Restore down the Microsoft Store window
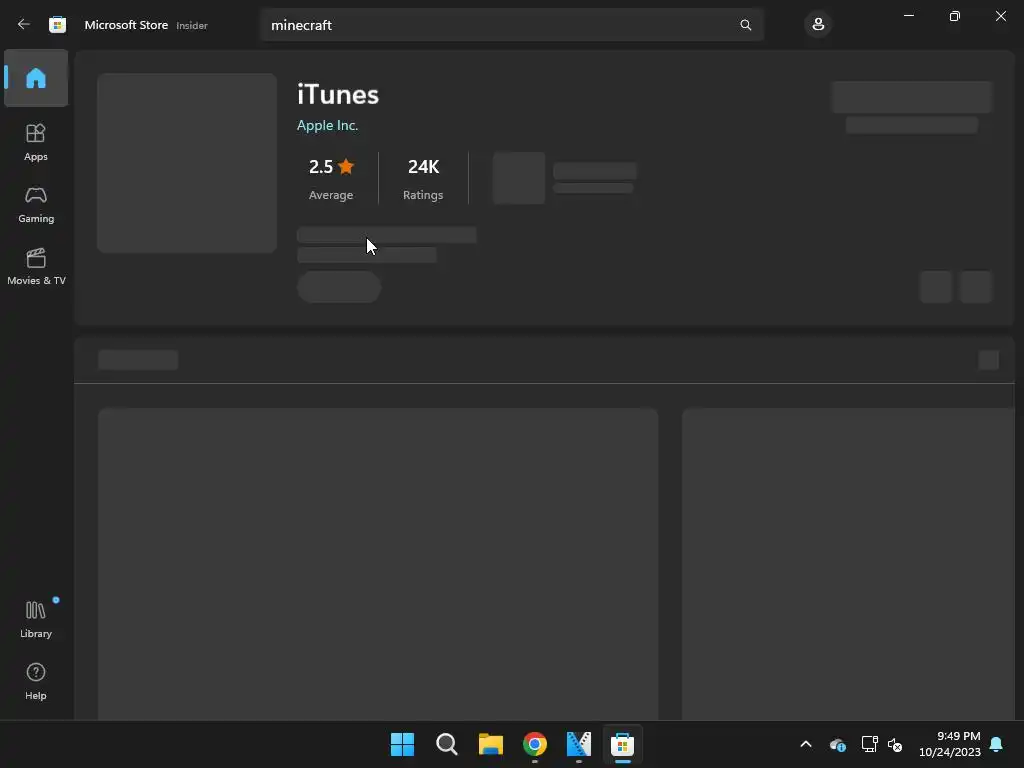1024x768 pixels. tap(955, 16)
